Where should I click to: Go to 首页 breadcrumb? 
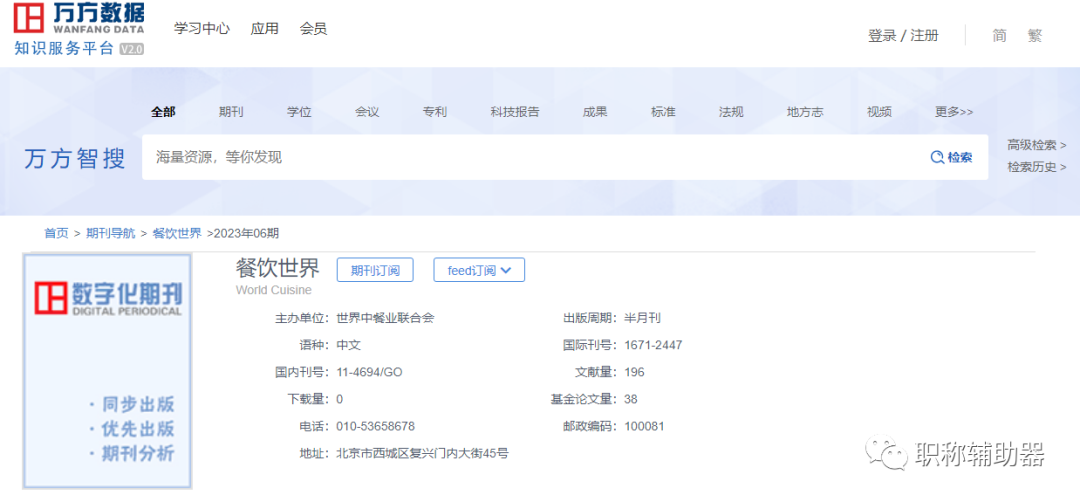point(56,233)
